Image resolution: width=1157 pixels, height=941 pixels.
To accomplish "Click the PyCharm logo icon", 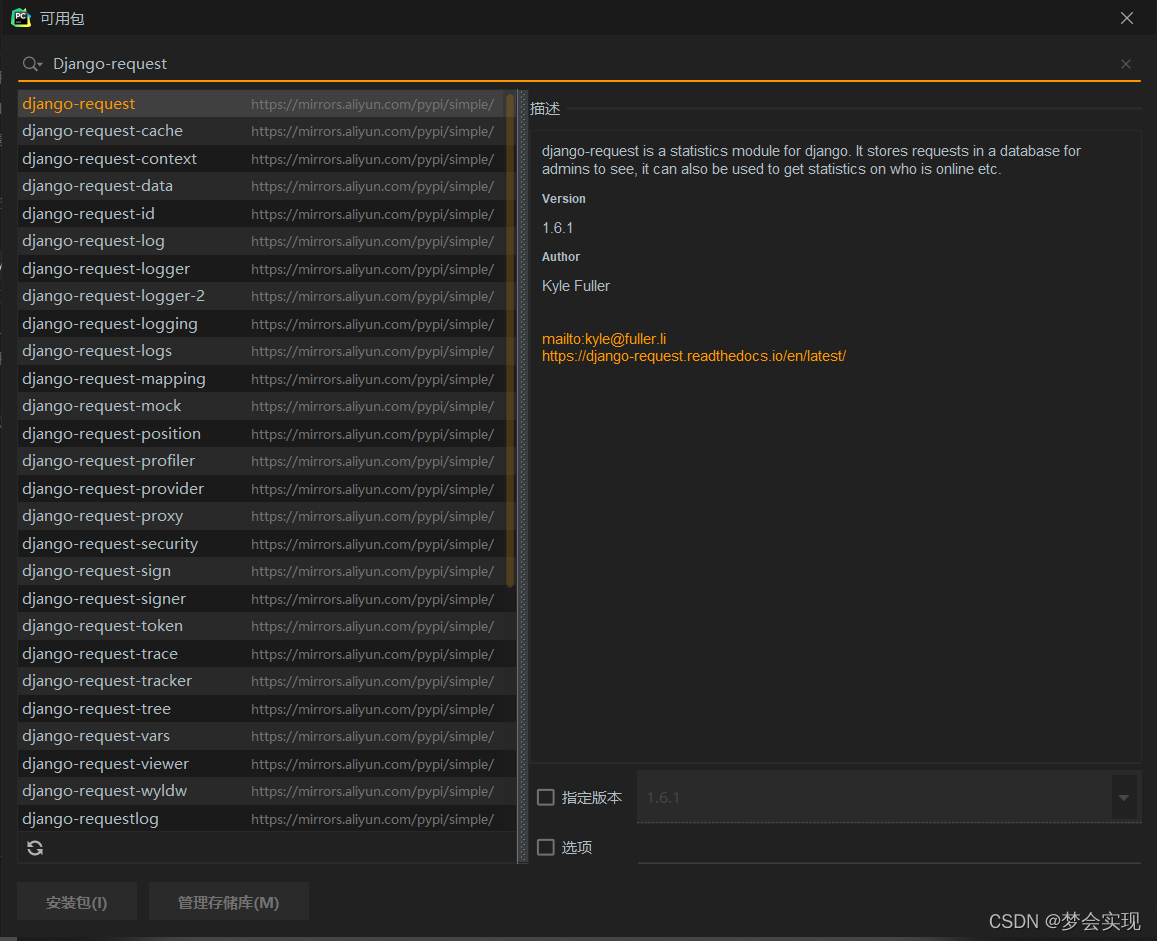I will 20,17.
